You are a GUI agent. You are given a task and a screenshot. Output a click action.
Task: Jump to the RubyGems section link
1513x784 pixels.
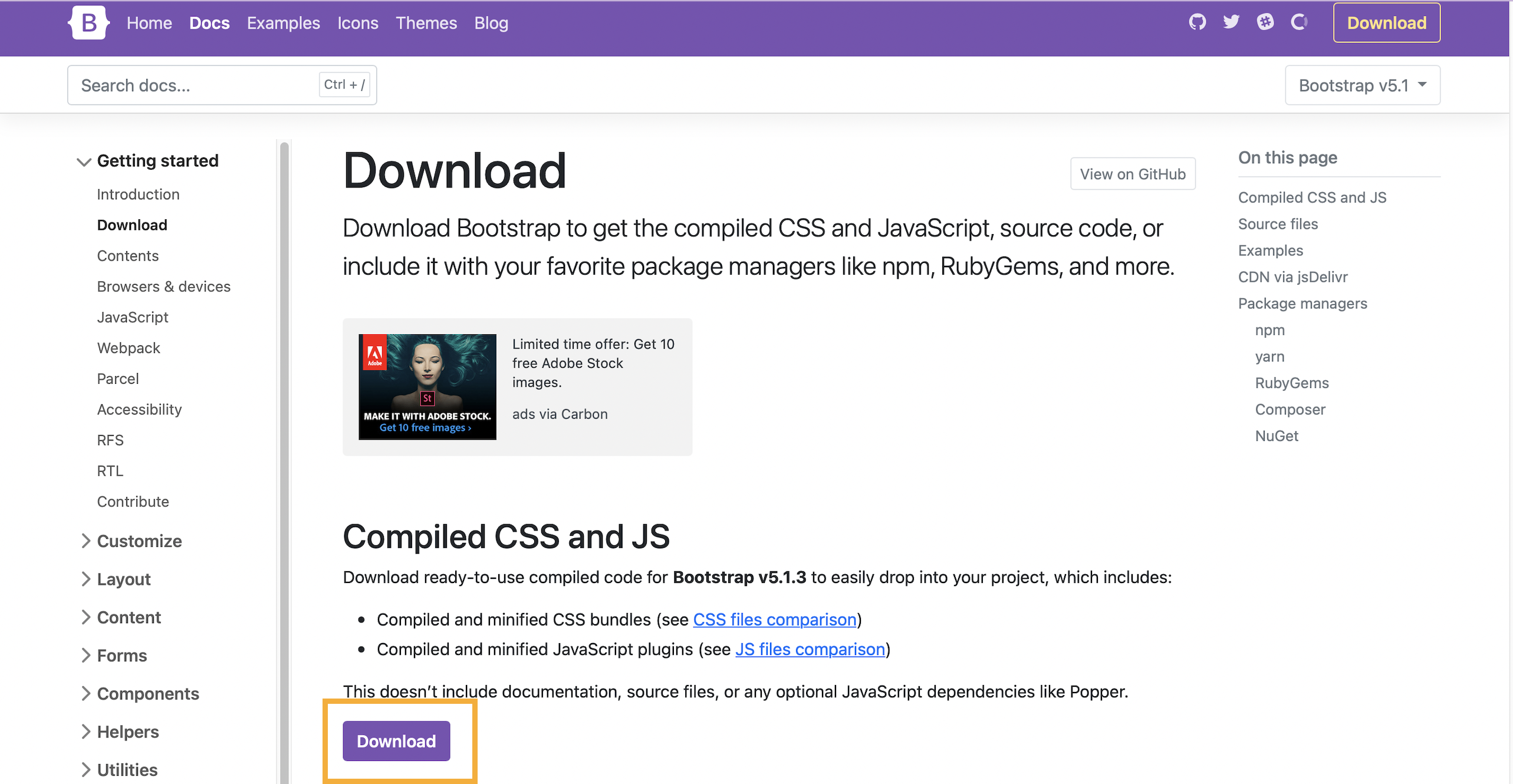[1291, 383]
